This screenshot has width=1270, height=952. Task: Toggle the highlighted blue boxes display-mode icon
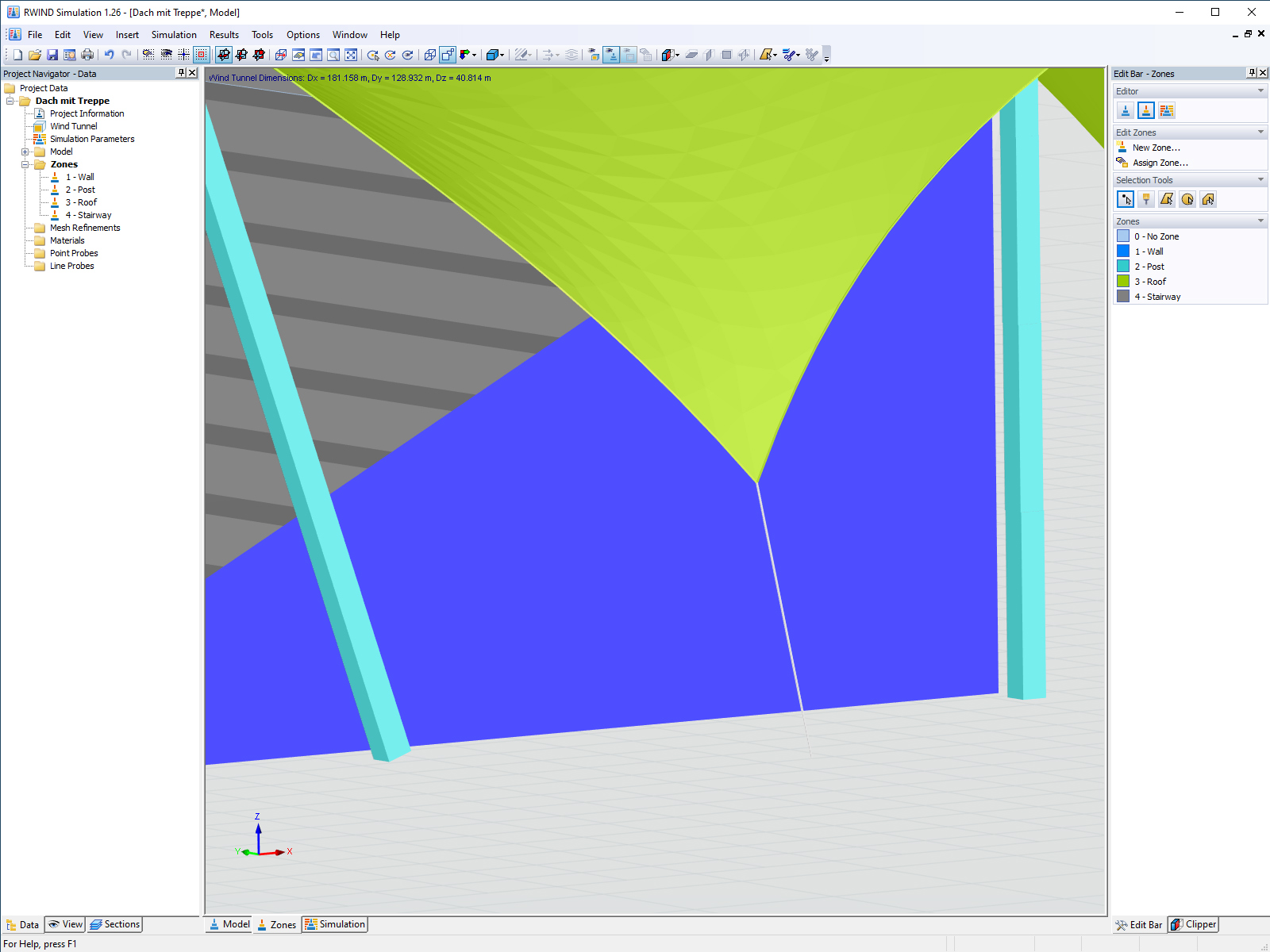coord(448,55)
